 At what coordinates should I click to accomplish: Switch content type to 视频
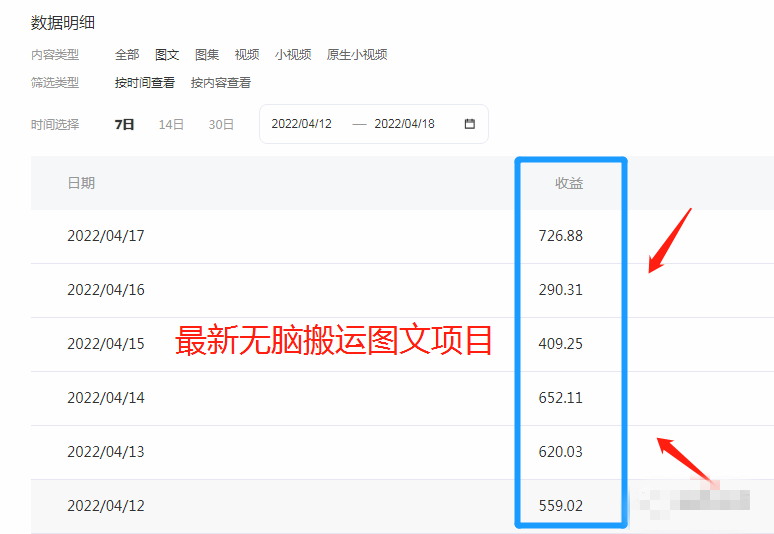pos(247,55)
